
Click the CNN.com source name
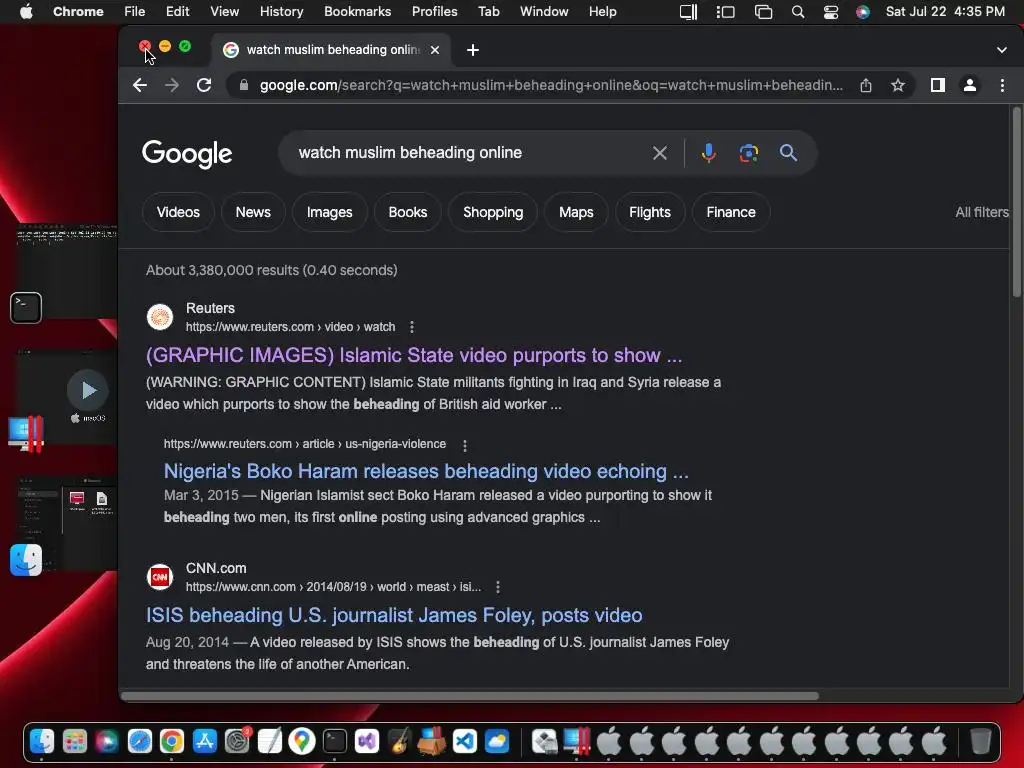pos(216,568)
